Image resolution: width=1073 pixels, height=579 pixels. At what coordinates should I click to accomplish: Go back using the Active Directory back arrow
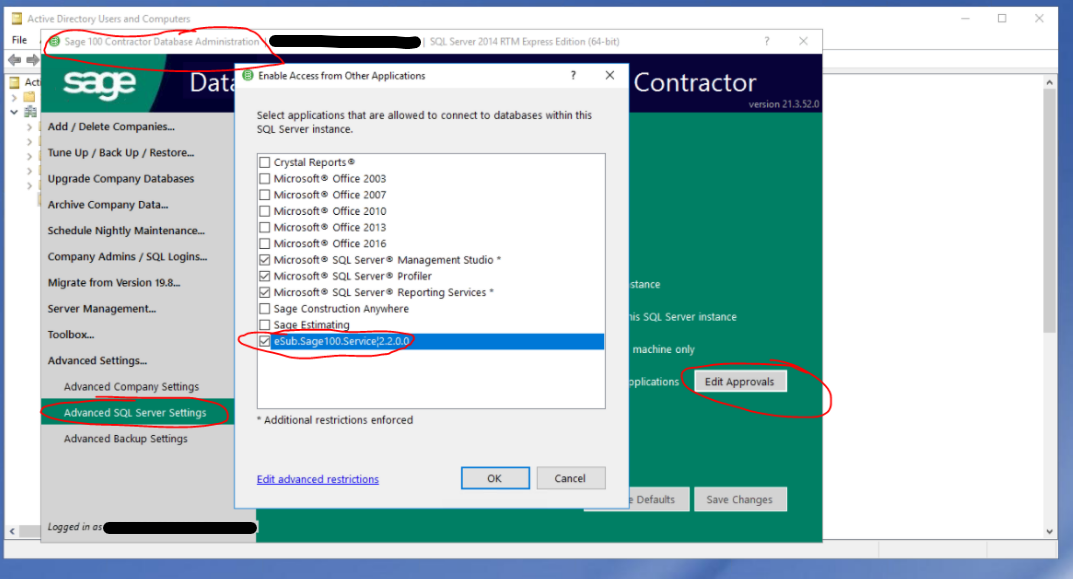click(14, 60)
